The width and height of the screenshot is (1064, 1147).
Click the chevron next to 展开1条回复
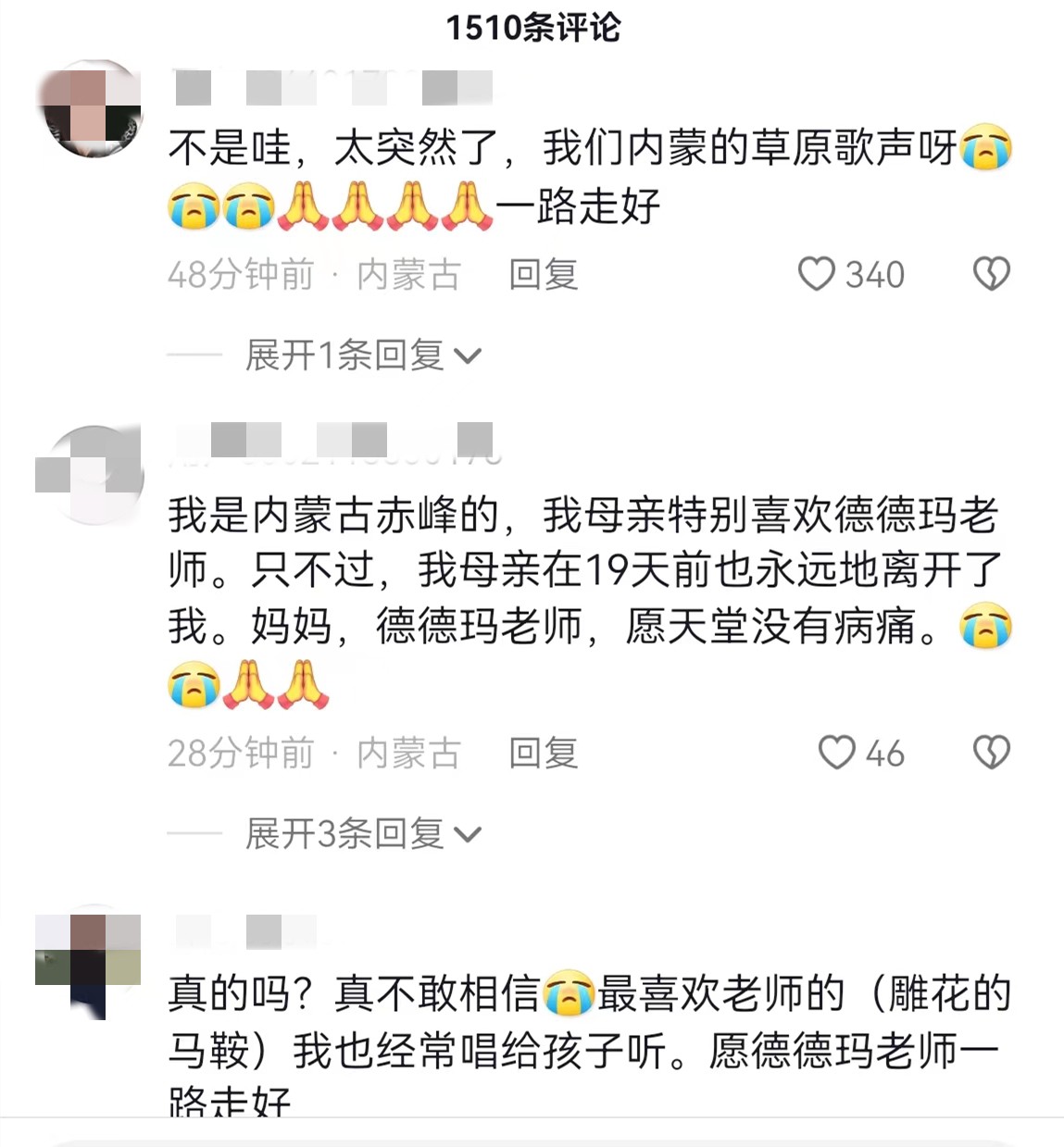469,356
